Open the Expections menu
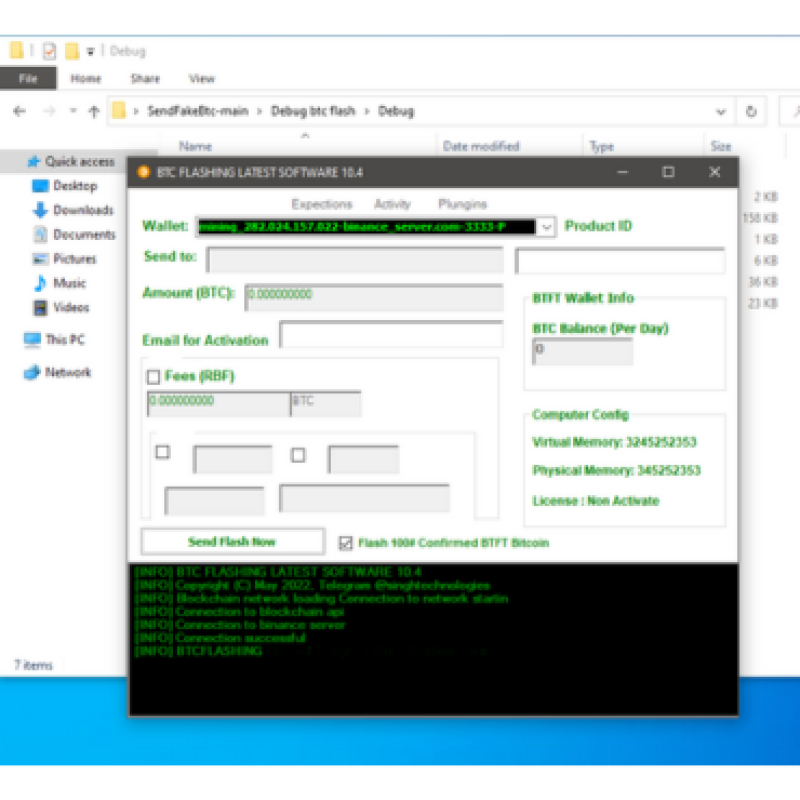Image resolution: width=800 pixels, height=800 pixels. 322,205
